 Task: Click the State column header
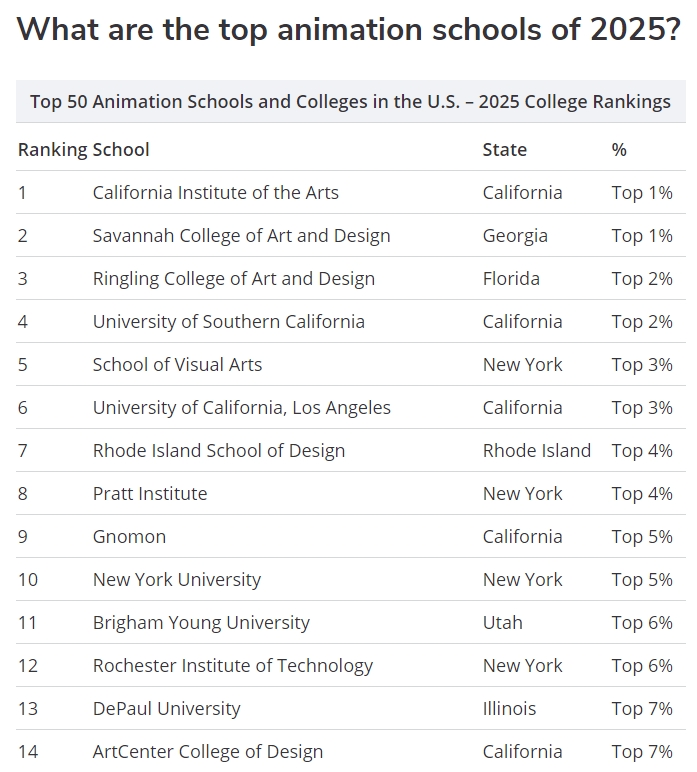(x=505, y=150)
